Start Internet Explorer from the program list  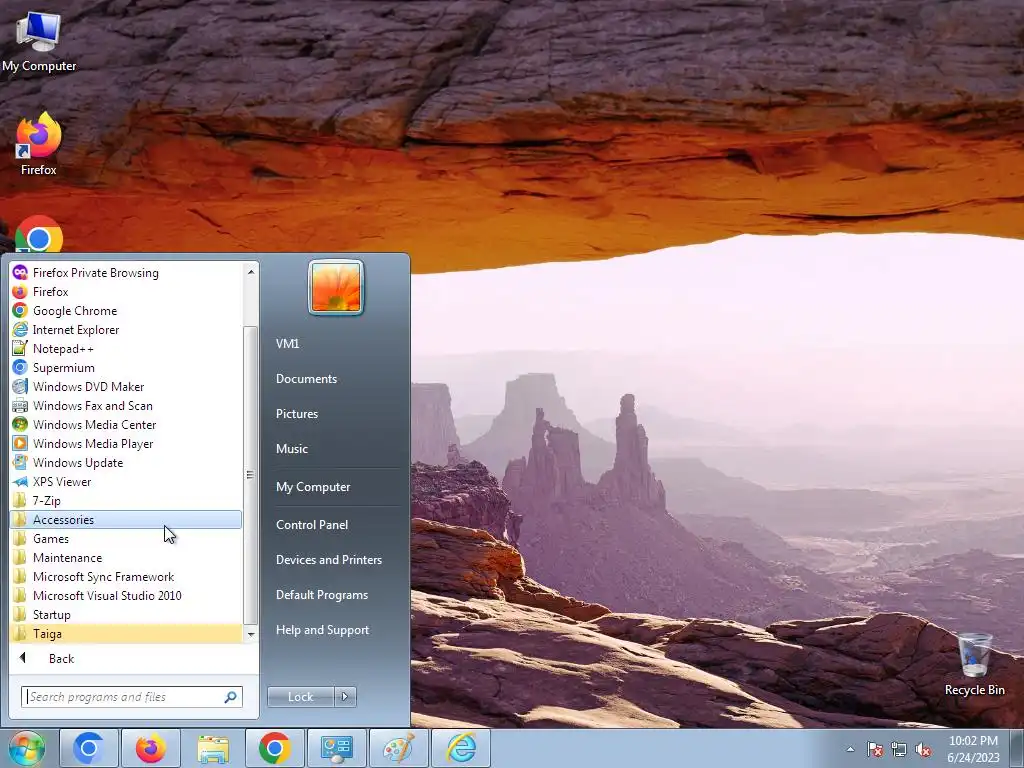click(126, 329)
